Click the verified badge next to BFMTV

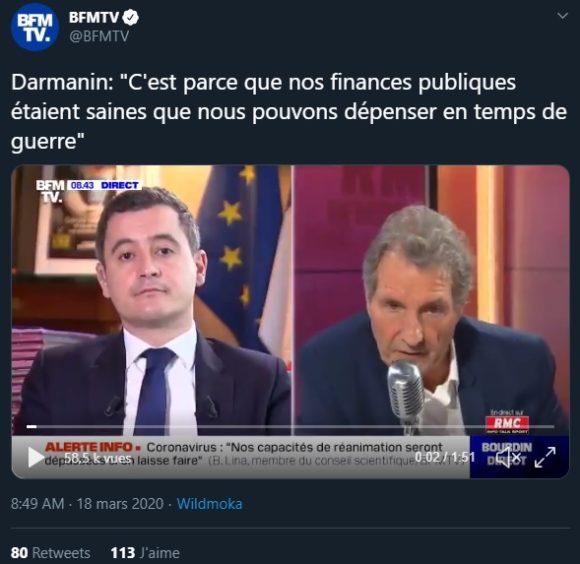coord(131,17)
